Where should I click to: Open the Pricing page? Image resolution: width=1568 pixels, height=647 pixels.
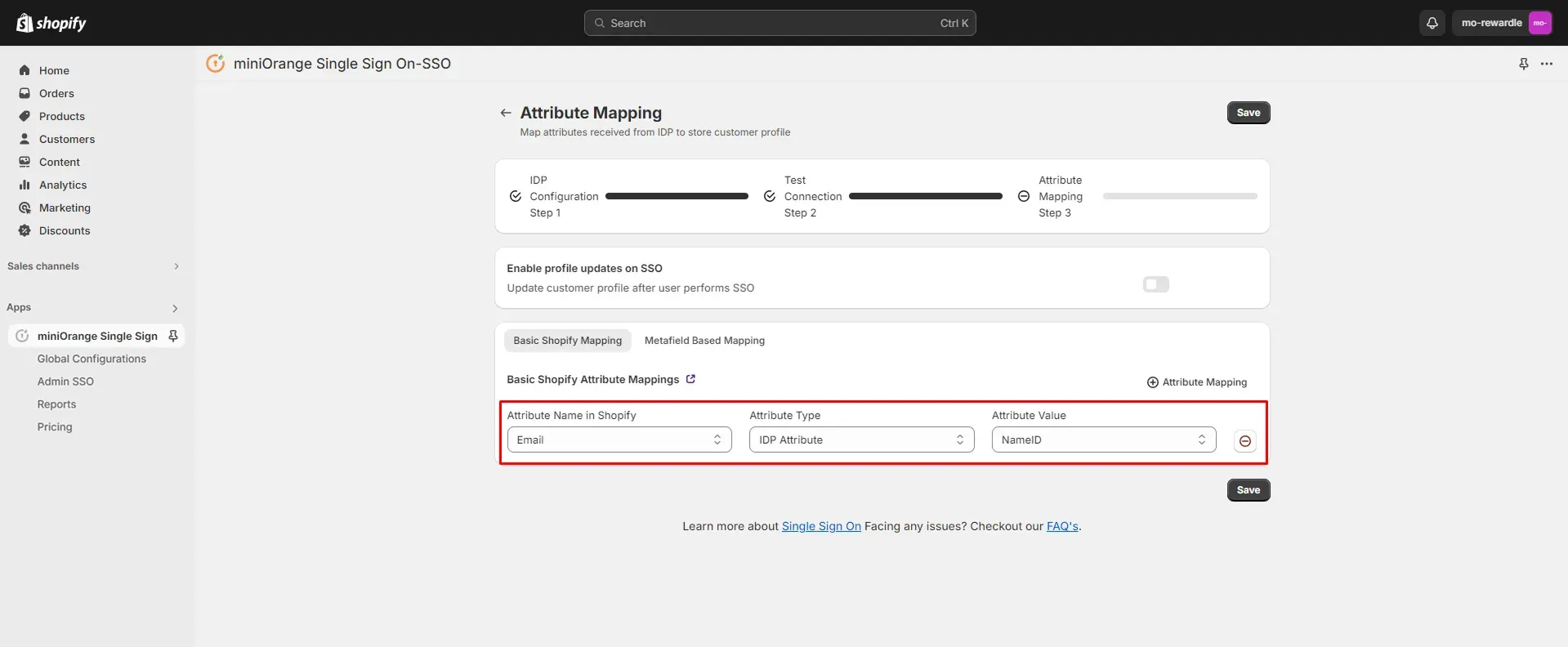[55, 427]
